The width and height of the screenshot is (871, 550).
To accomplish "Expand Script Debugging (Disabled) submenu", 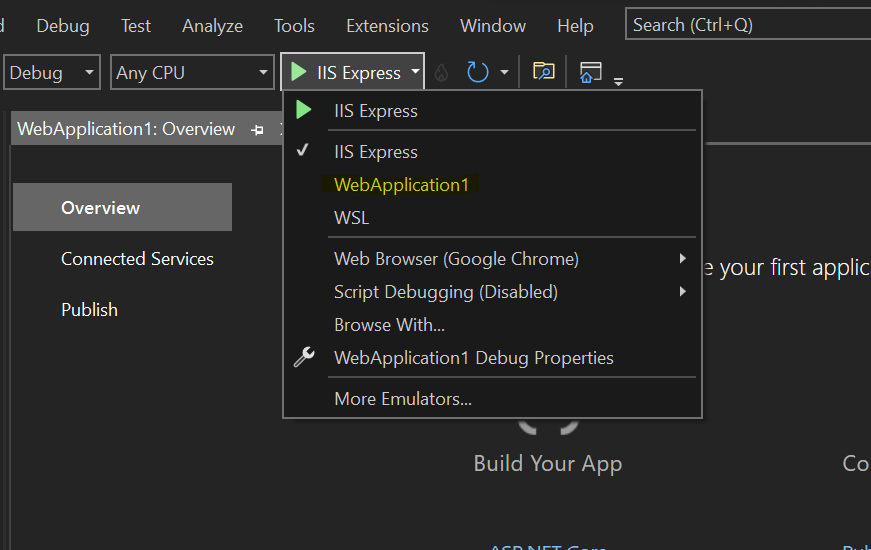I will (x=492, y=292).
